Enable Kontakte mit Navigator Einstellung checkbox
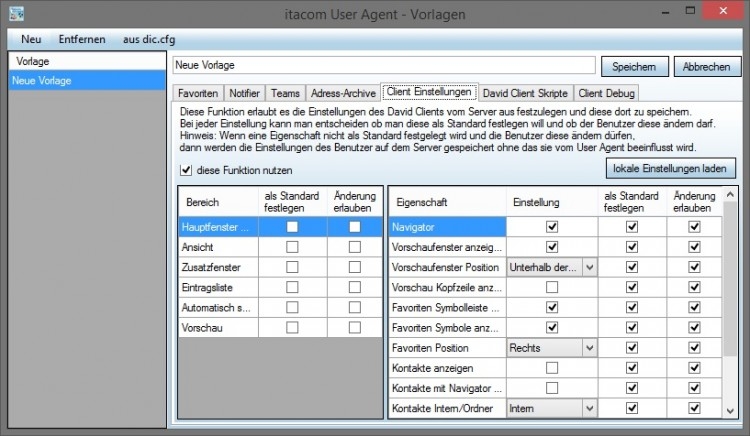Image resolution: width=750 pixels, height=436 pixels. click(x=552, y=388)
